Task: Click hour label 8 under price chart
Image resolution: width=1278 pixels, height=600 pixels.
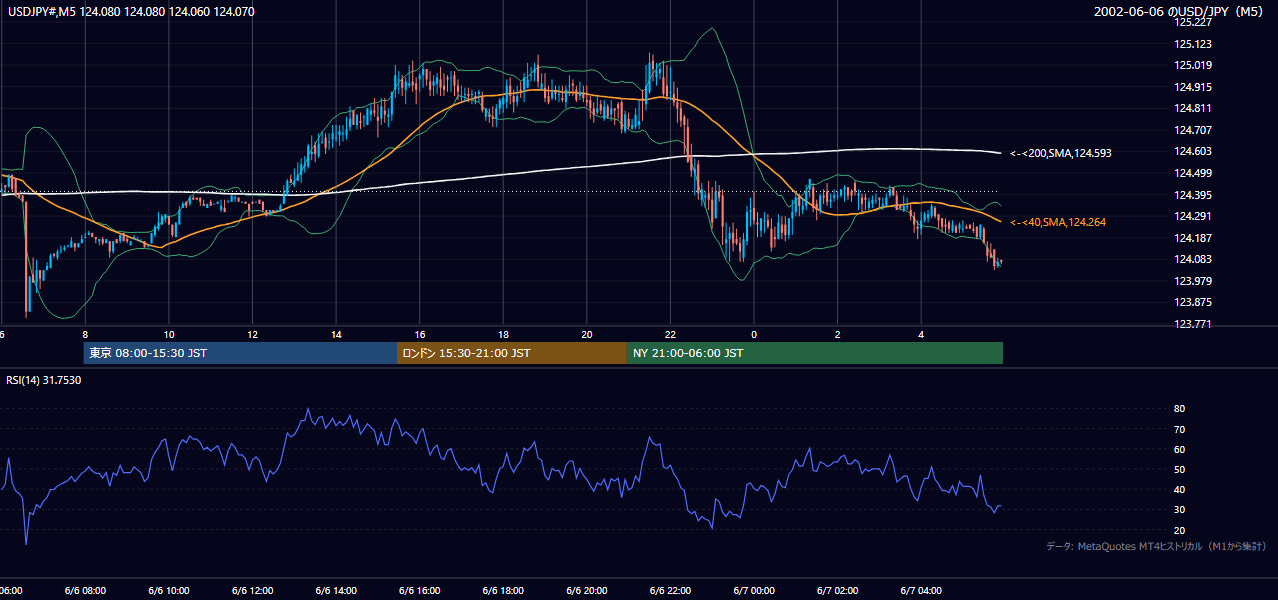Action: pyautogui.click(x=85, y=335)
